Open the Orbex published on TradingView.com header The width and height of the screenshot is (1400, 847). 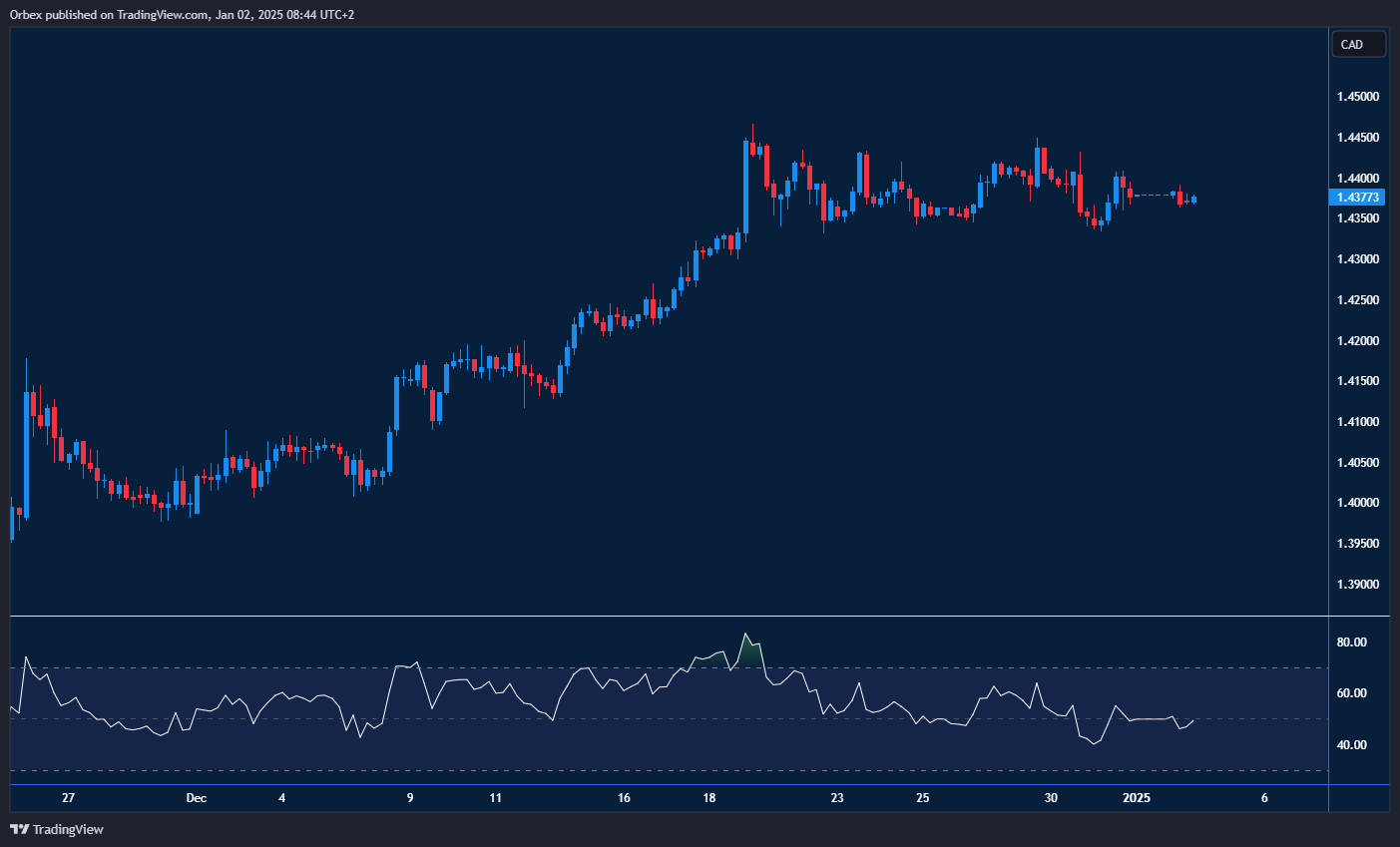pos(182,14)
